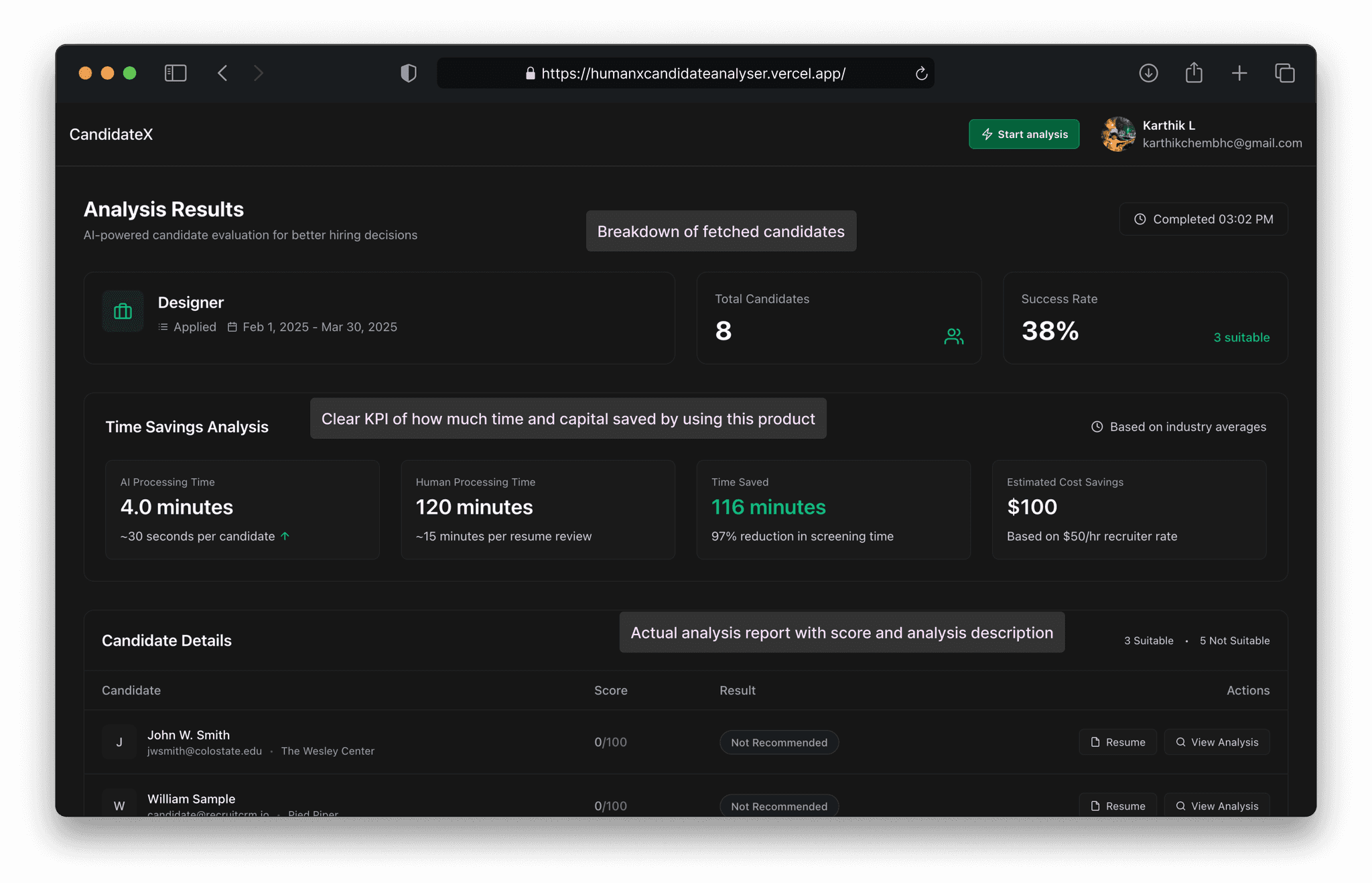Click the green briefcase Designer icon
The height and width of the screenshot is (883, 1372).
coord(123,312)
